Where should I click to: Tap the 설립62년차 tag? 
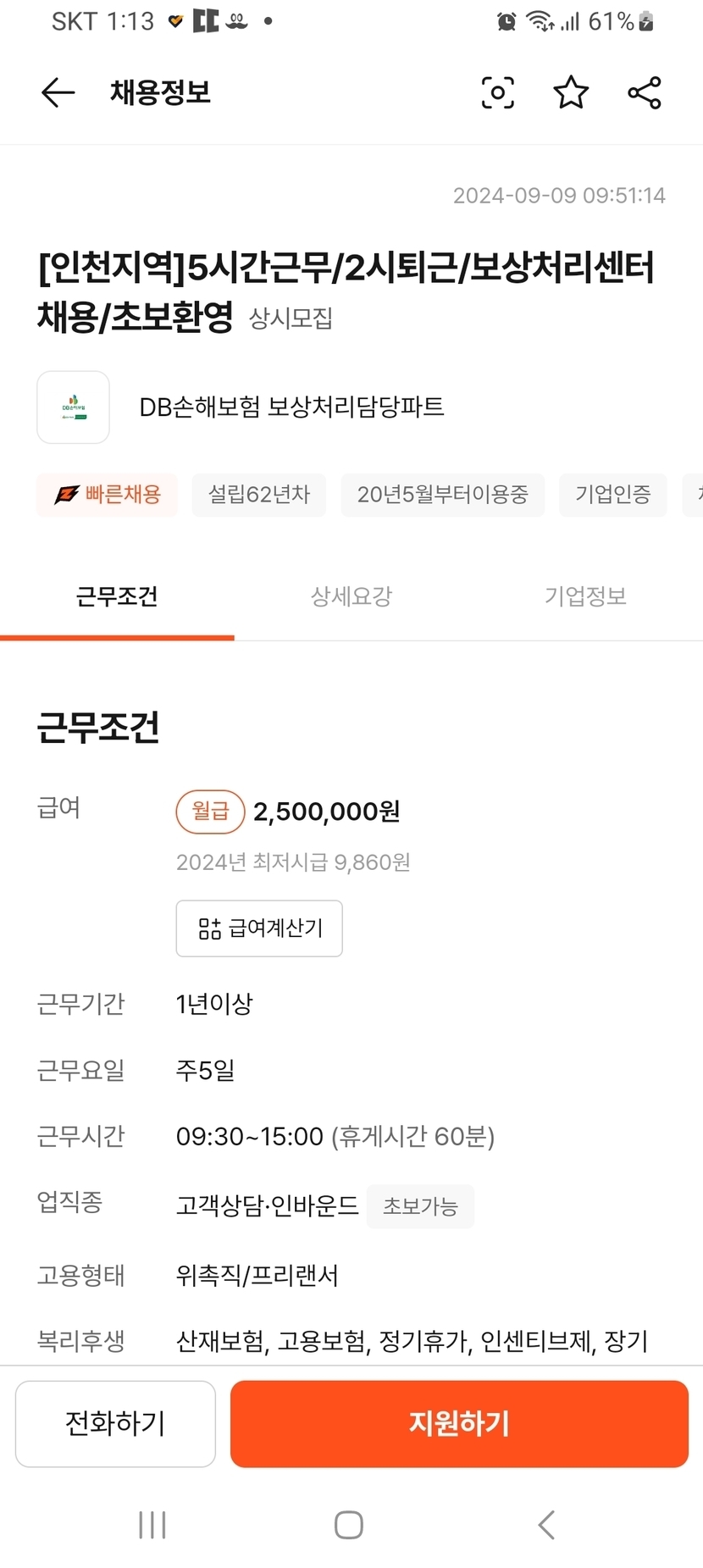click(259, 495)
